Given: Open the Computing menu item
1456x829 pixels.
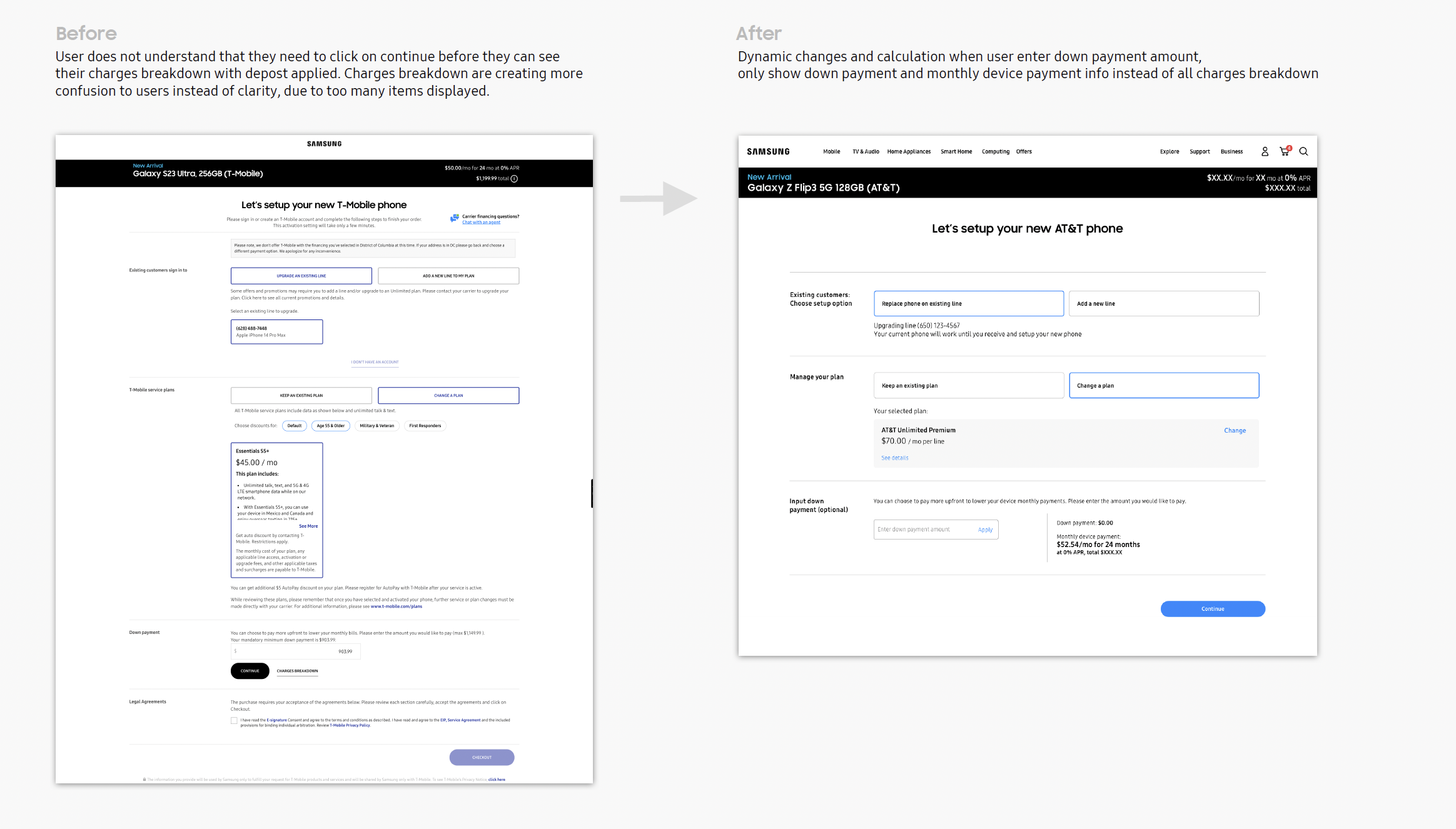Looking at the screenshot, I should click(995, 152).
